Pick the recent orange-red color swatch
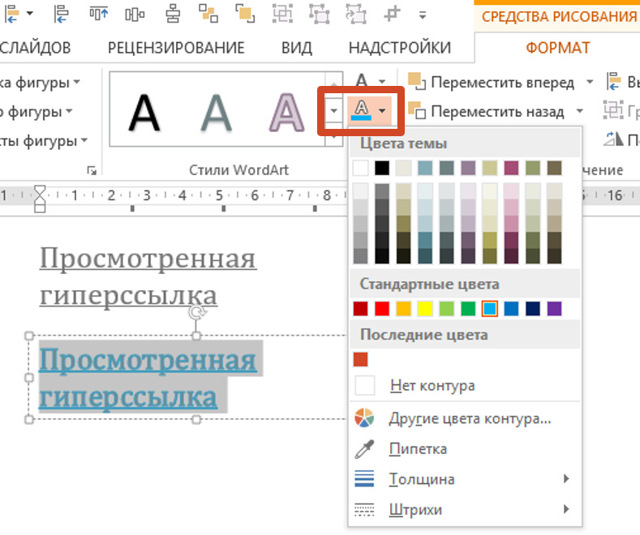The height and width of the screenshot is (535, 640). click(360, 360)
